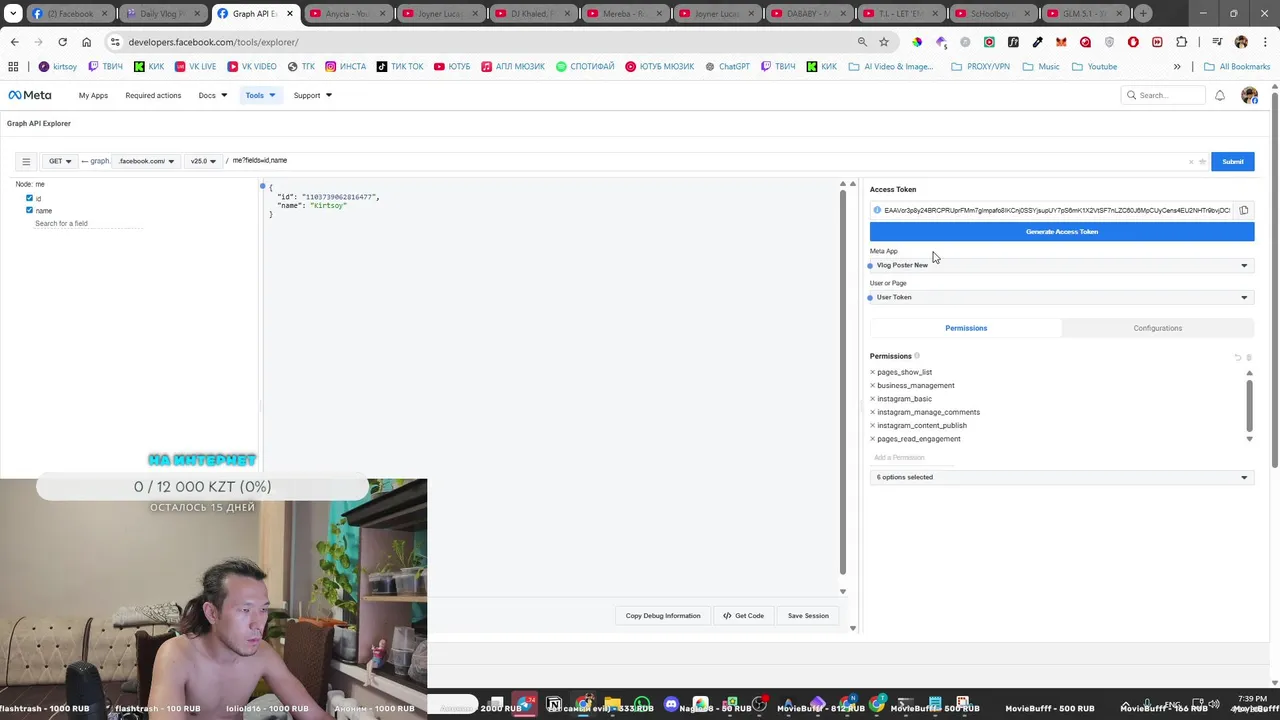
Task: Bookmark this page with the star icon
Action: (884, 42)
